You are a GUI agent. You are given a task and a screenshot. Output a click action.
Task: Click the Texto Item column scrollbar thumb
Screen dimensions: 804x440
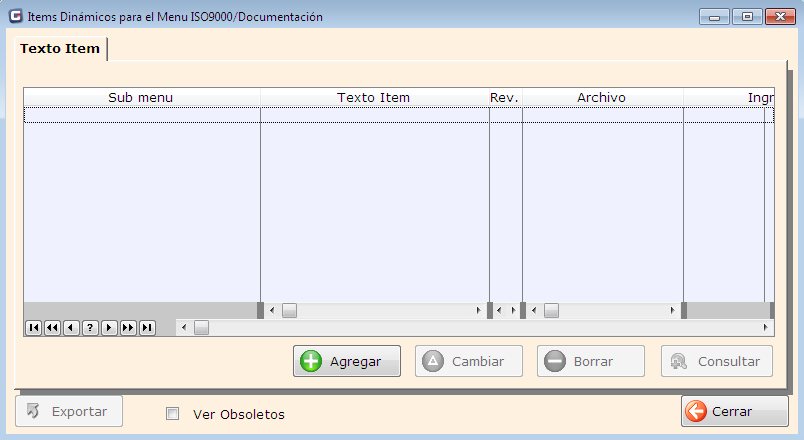pyautogui.click(x=289, y=311)
